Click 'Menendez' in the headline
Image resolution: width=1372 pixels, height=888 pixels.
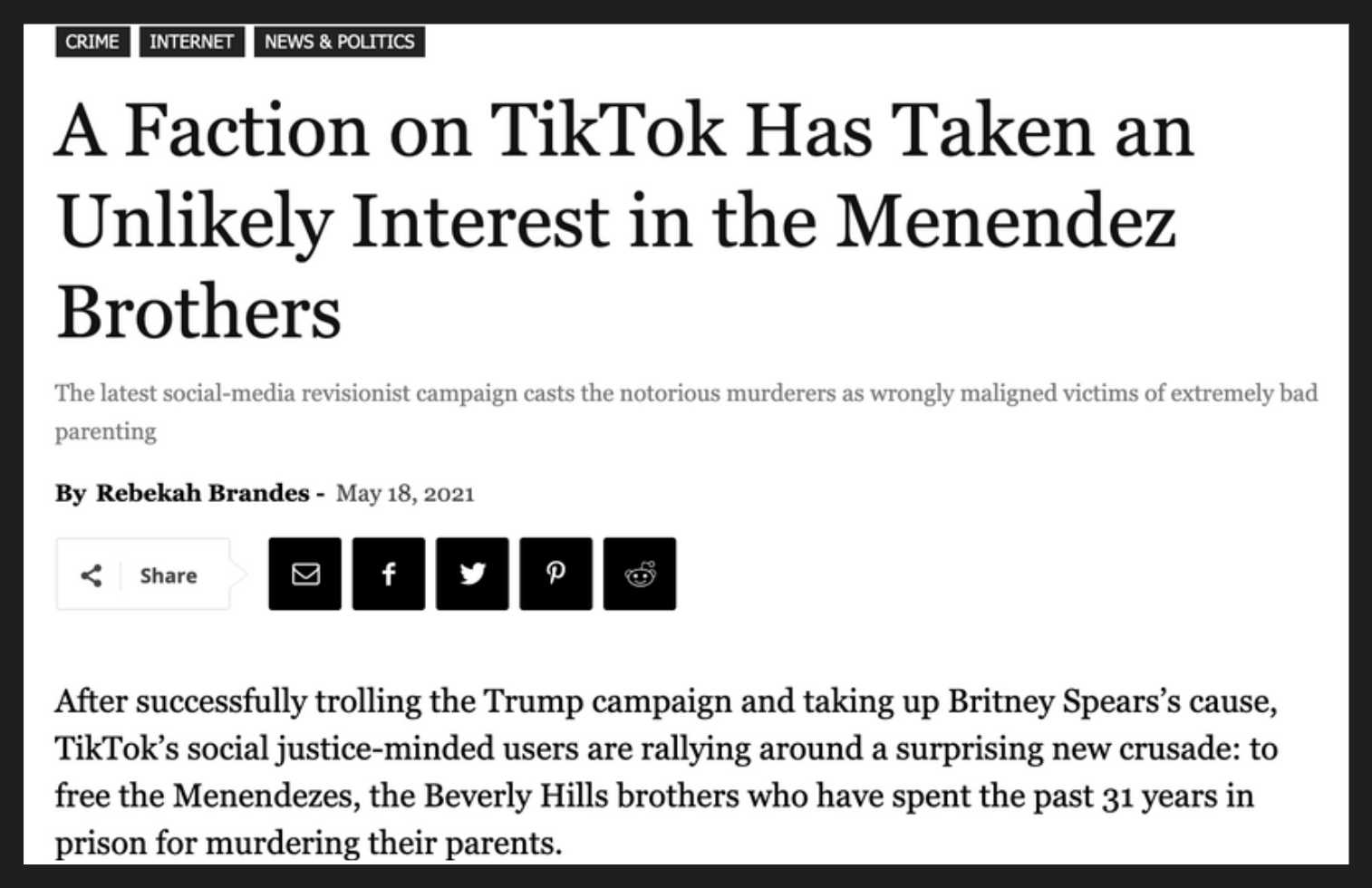click(1006, 220)
